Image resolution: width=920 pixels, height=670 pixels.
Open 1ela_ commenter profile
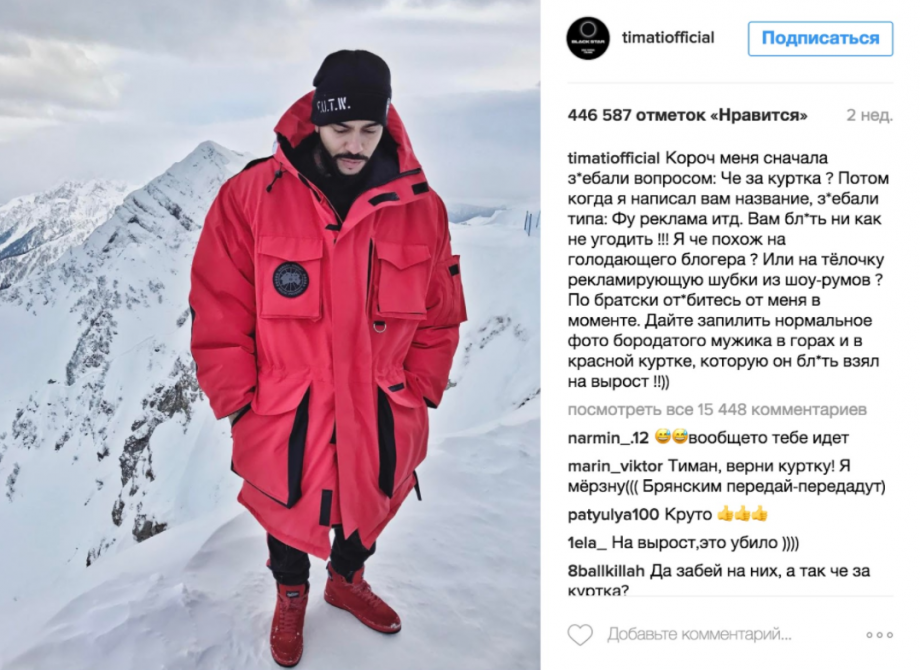[x=587, y=543]
